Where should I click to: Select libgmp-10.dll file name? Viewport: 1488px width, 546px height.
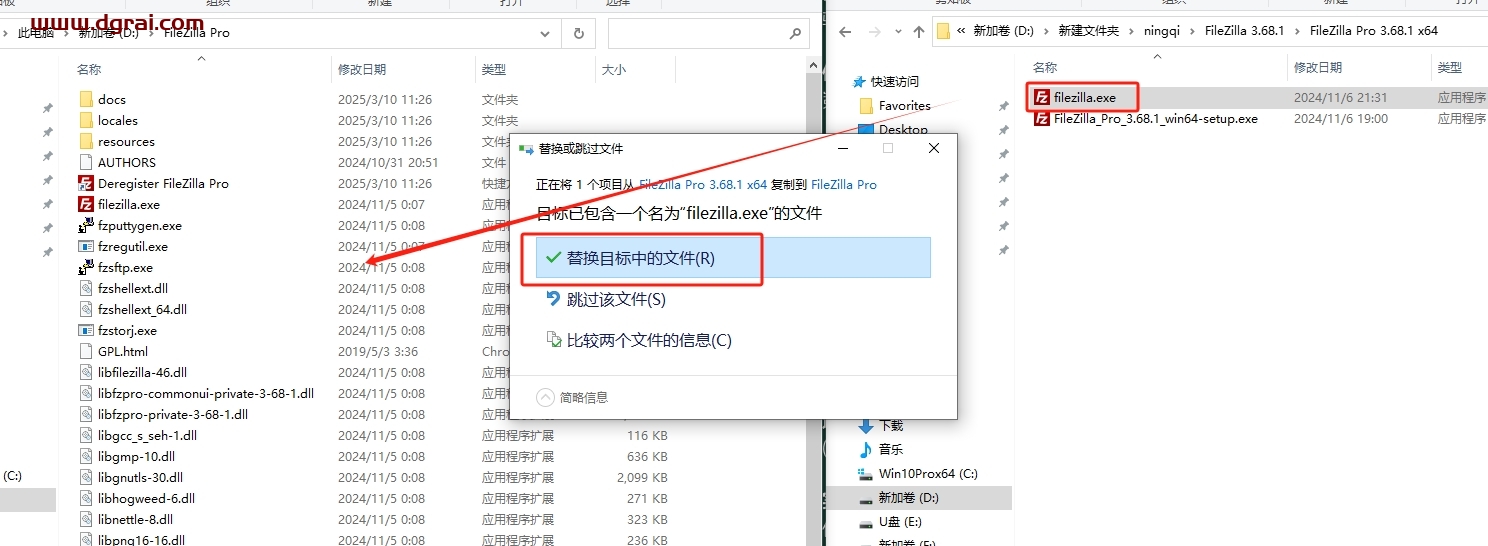[136, 456]
